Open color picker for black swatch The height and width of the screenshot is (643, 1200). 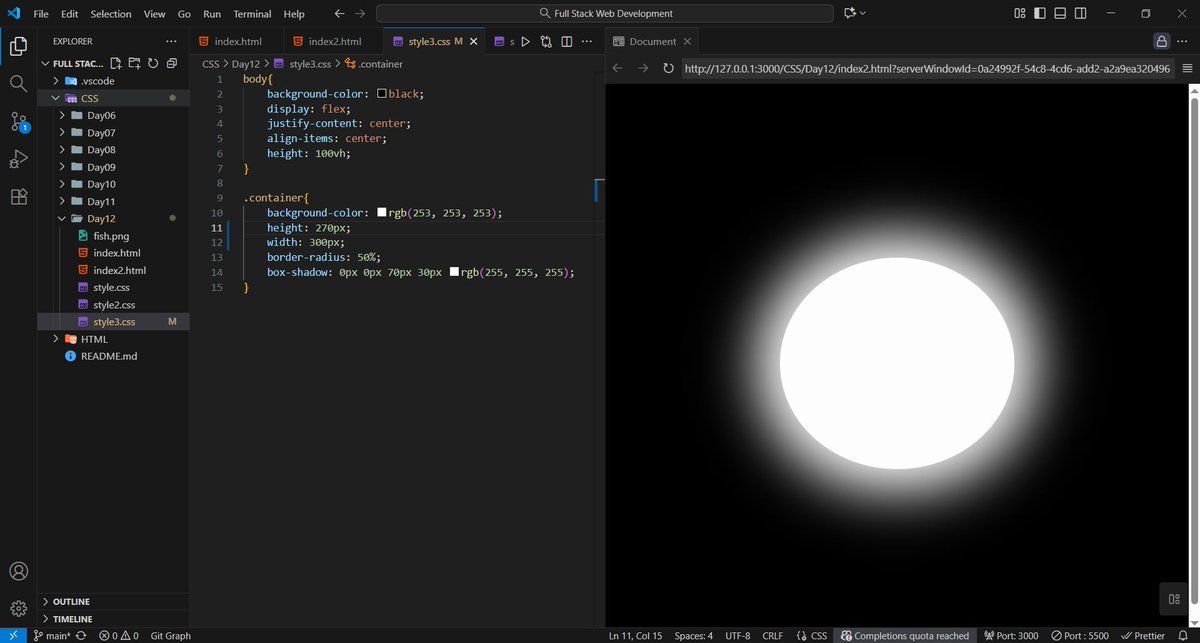381,93
